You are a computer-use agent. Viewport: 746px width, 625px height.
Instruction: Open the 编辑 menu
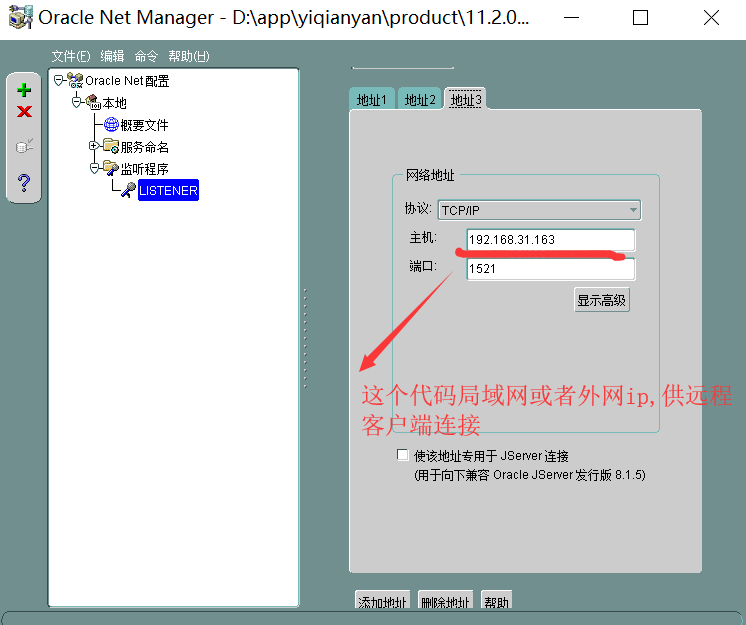[x=112, y=56]
